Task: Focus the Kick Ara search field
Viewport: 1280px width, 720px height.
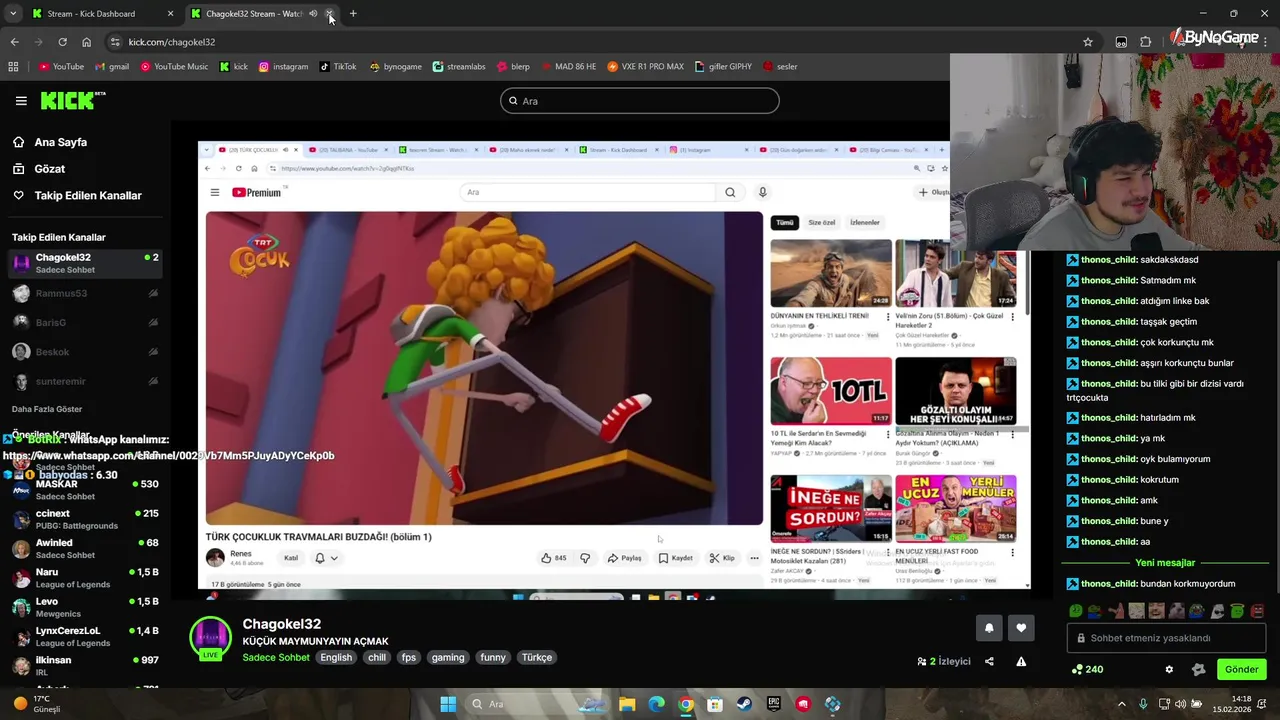Action: coord(640,101)
